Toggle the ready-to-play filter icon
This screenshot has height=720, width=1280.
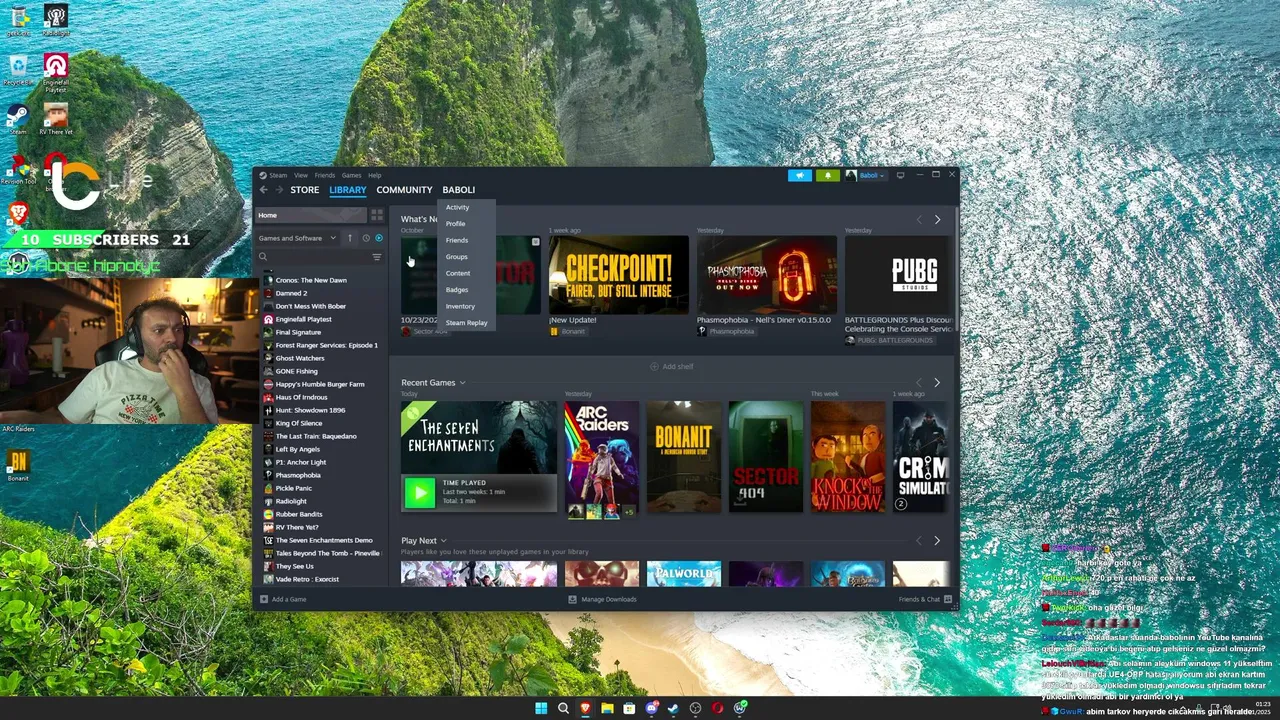(x=379, y=238)
